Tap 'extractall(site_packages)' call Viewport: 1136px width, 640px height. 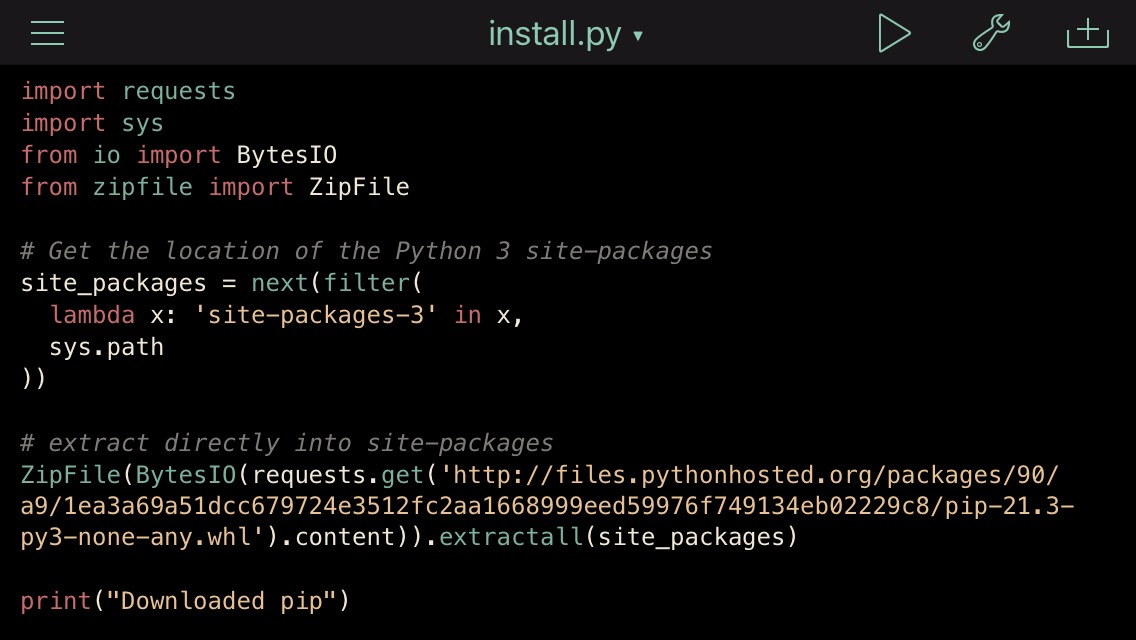click(619, 537)
